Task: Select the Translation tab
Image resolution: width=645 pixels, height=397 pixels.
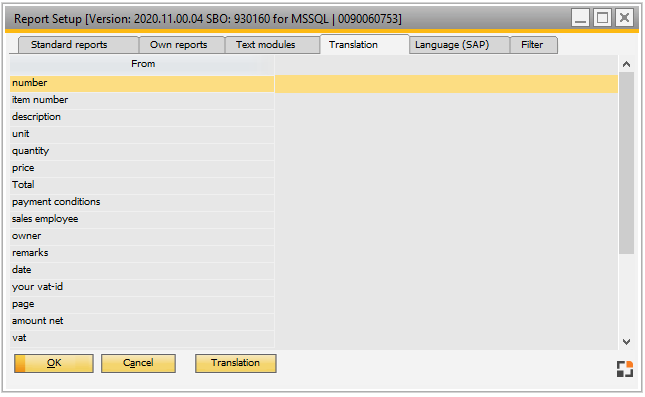Action: (364, 44)
